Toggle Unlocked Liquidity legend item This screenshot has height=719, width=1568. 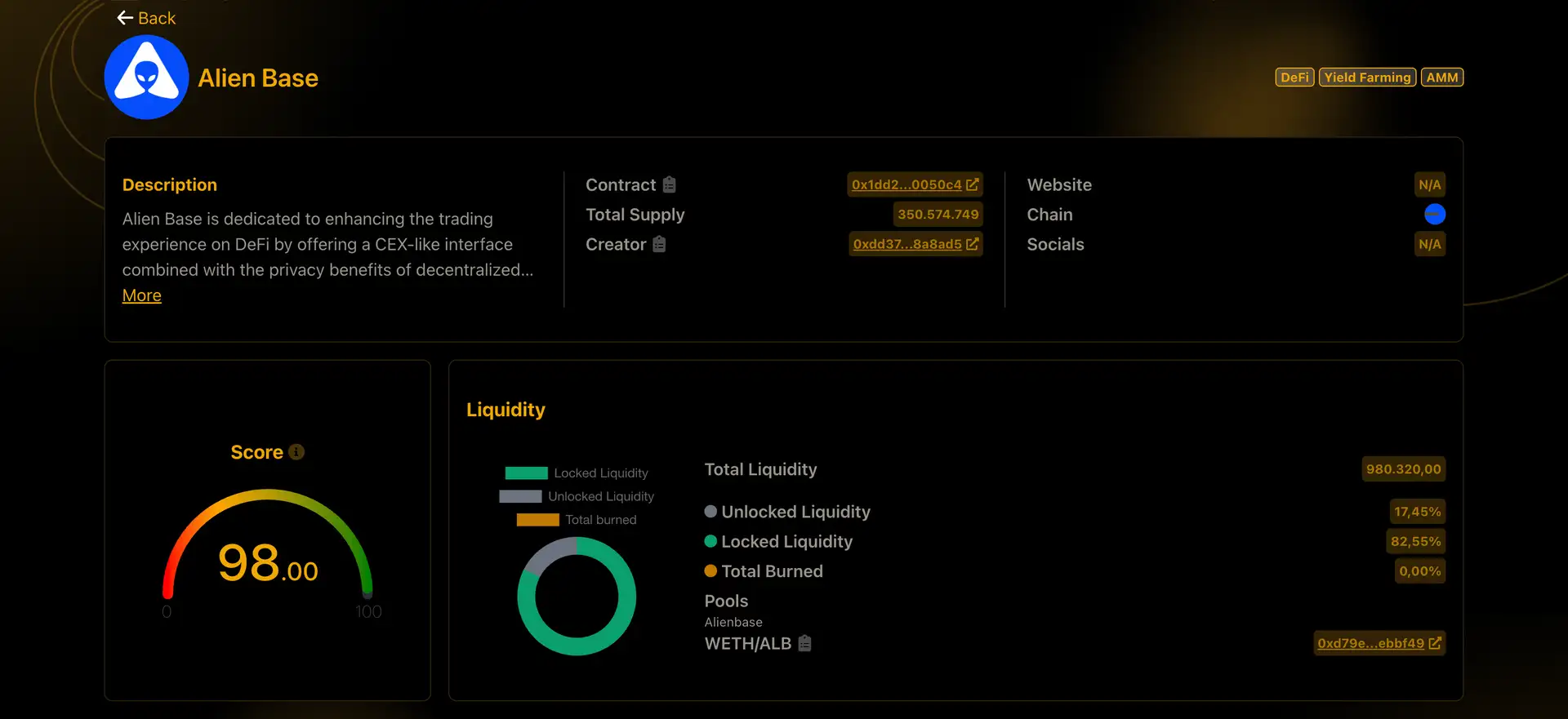click(x=577, y=496)
